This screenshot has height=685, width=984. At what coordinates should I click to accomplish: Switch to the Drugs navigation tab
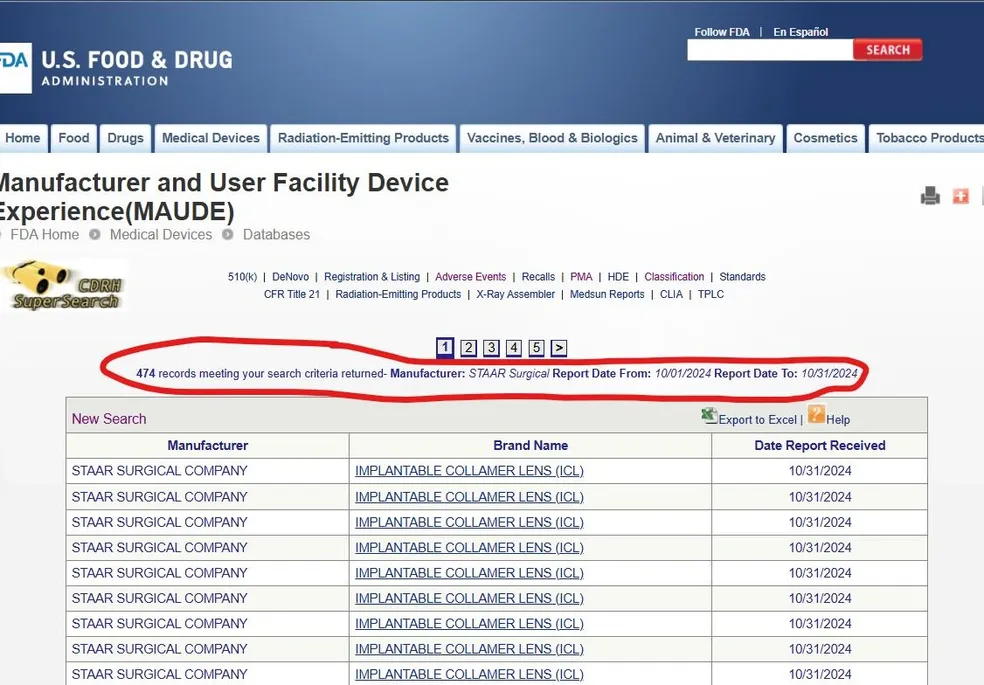point(125,138)
